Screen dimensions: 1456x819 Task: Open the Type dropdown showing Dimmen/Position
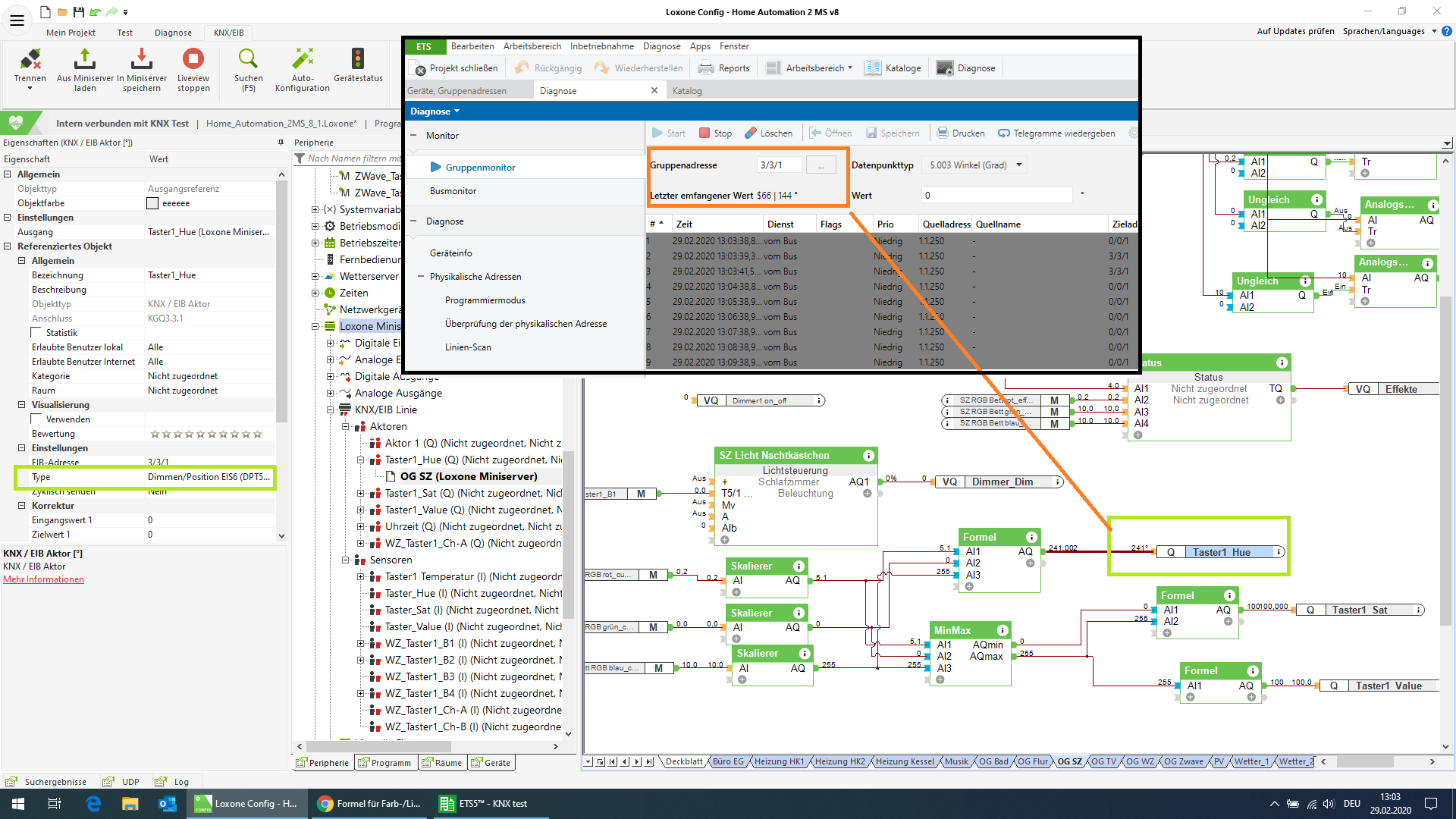tap(209, 477)
